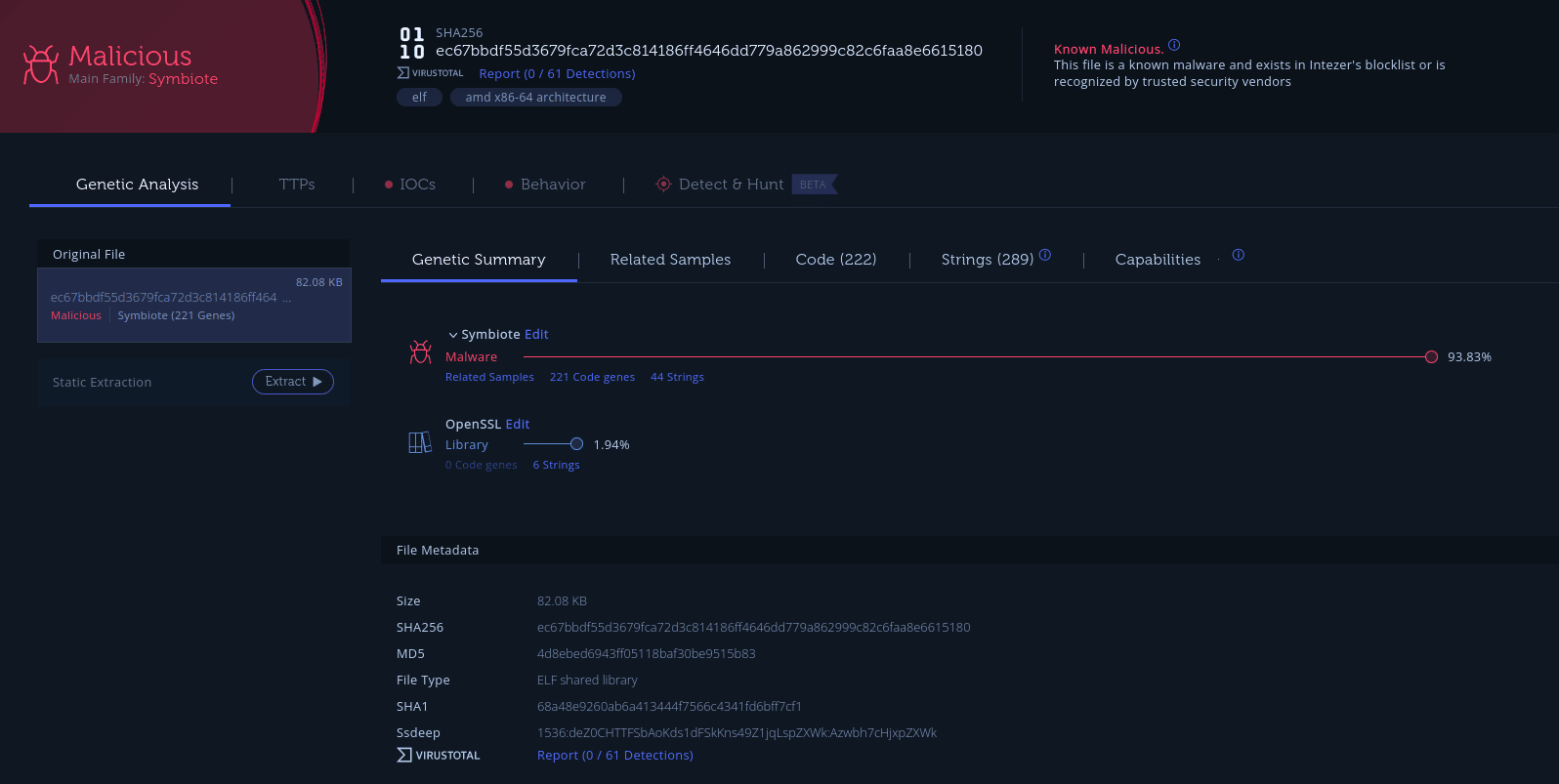Switch to the TTPs tab
The width and height of the screenshot is (1559, 784).
[297, 185]
